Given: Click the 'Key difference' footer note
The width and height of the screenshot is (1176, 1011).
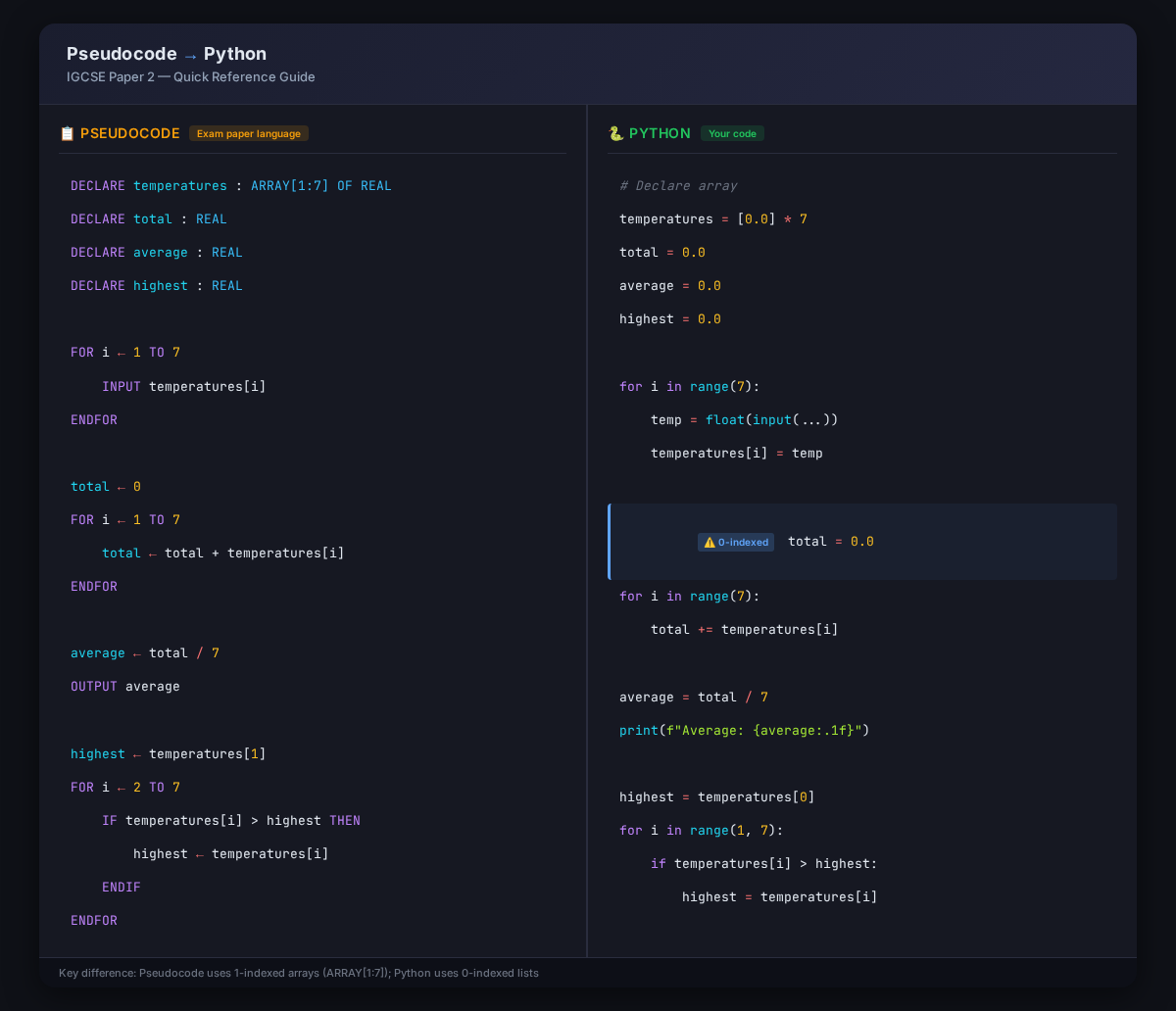Looking at the screenshot, I should (299, 973).
